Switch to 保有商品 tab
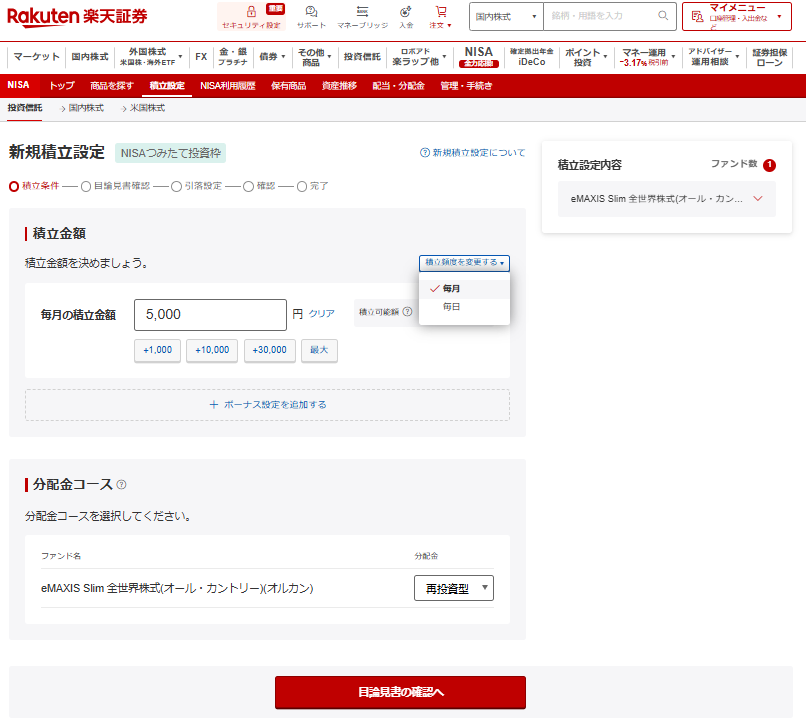This screenshot has height=728, width=806. pos(288,85)
